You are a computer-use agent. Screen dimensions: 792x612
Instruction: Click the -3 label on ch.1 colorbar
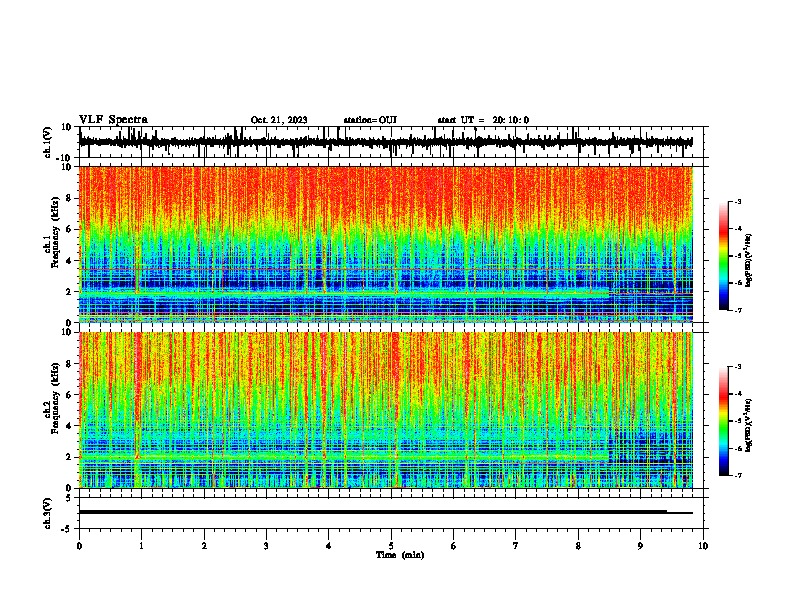737,201
